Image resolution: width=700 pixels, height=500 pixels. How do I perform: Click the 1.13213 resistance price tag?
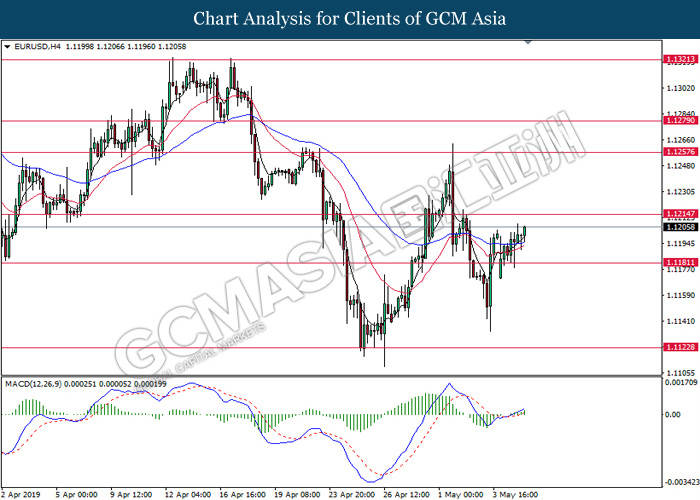[680, 60]
